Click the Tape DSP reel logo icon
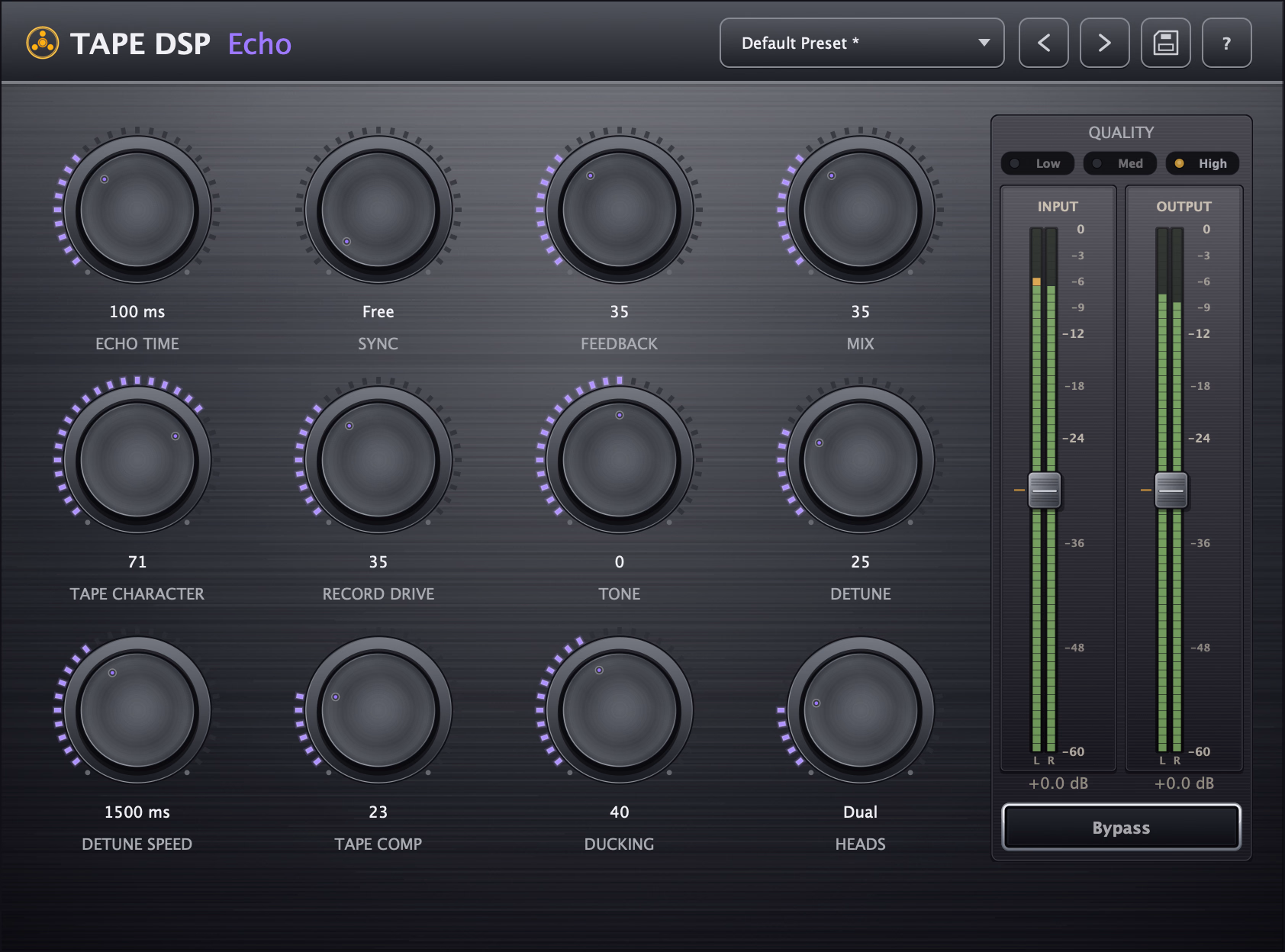Screen dimensions: 1285x952 pyautogui.click(x=43, y=43)
